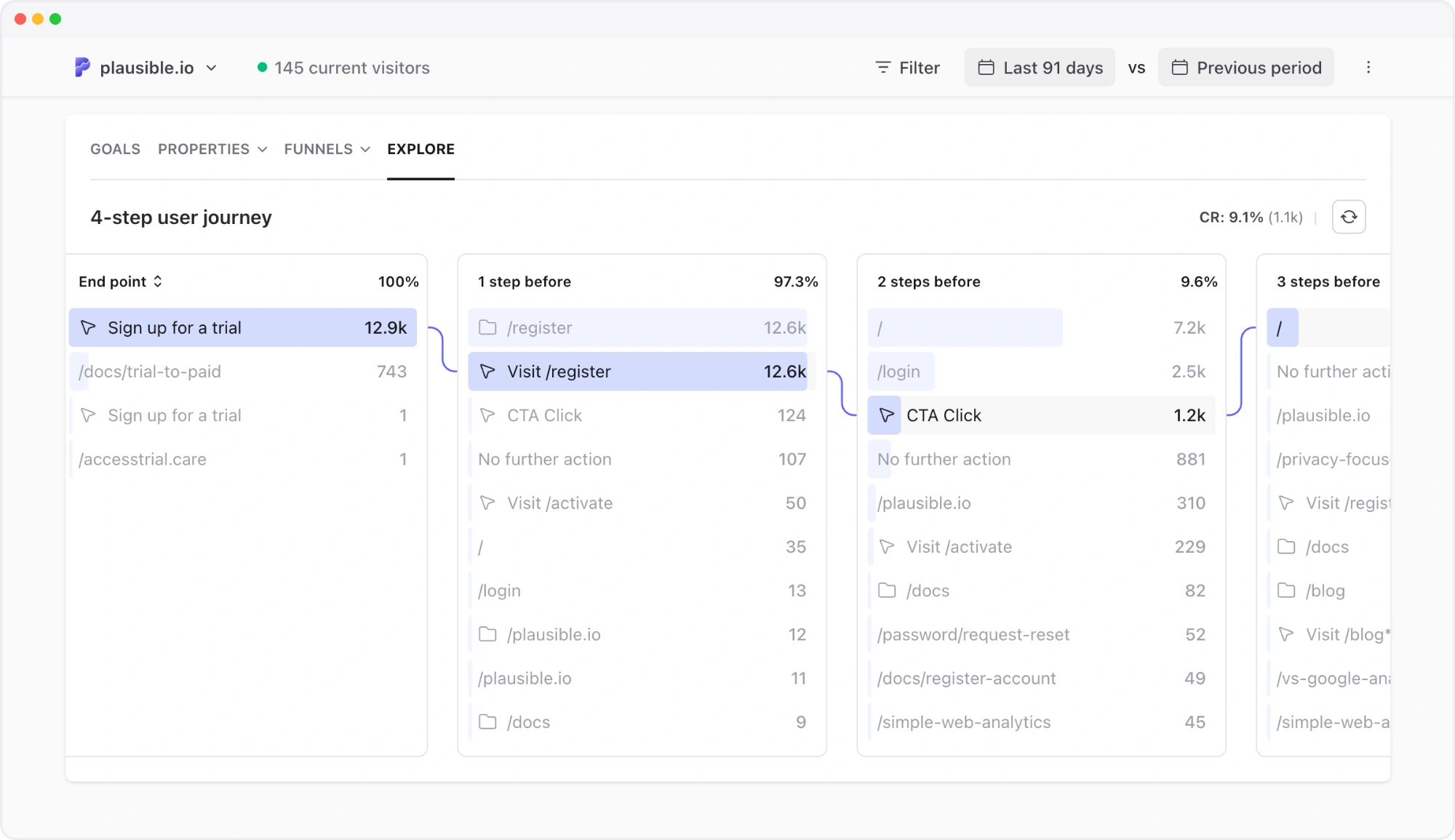Click the refresh journey button
1455x840 pixels.
point(1349,217)
